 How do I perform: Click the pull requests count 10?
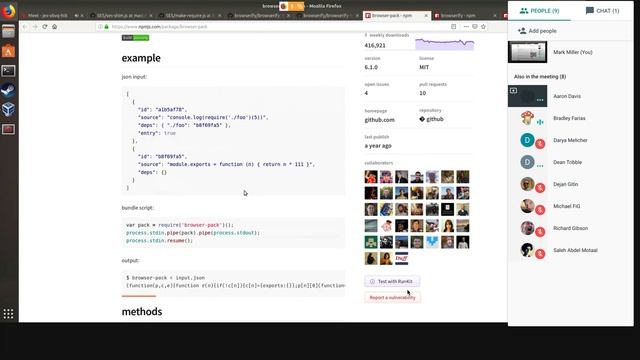point(422,93)
